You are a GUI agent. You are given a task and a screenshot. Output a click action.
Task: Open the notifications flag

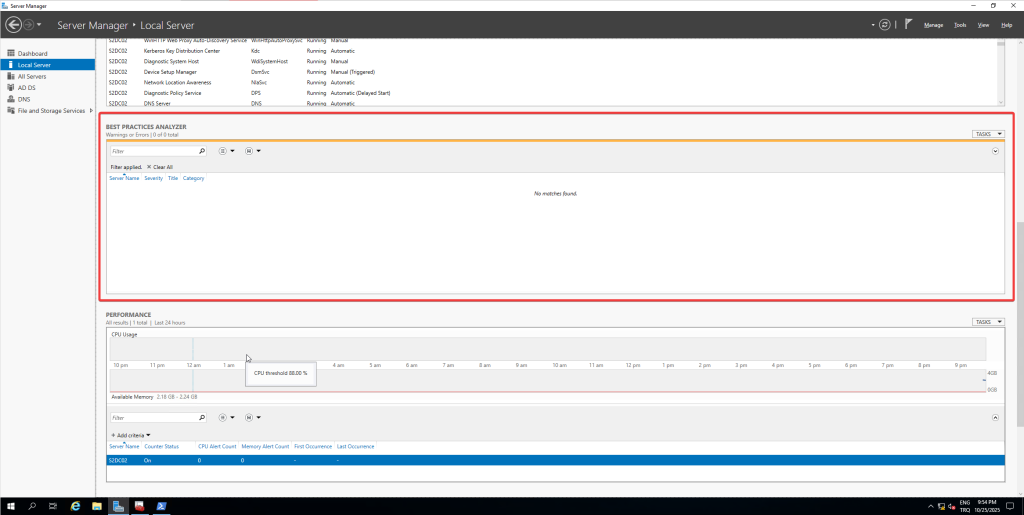(908, 24)
